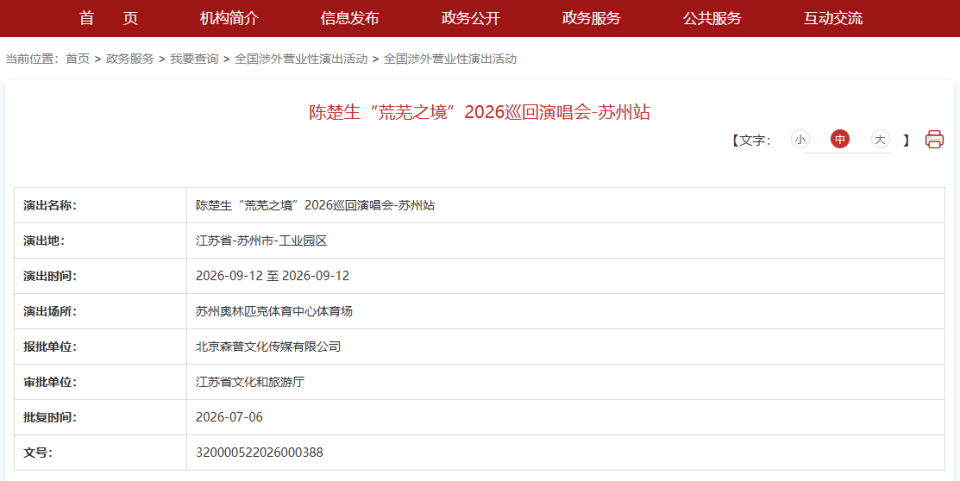
Task: Select the value 江苏省-苏州市-工业园区
Action: 261,240
